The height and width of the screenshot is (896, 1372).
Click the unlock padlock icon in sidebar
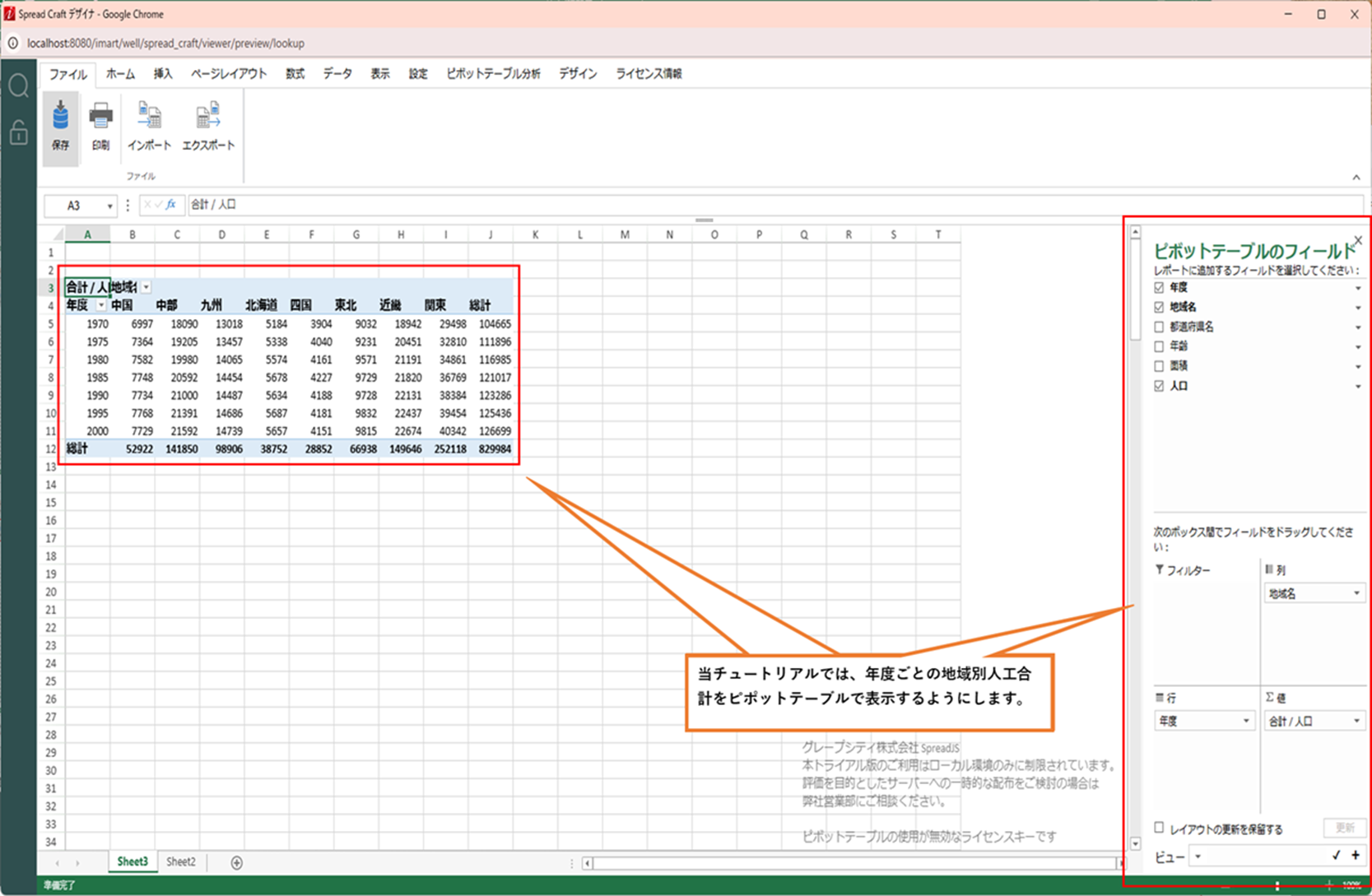point(18,132)
